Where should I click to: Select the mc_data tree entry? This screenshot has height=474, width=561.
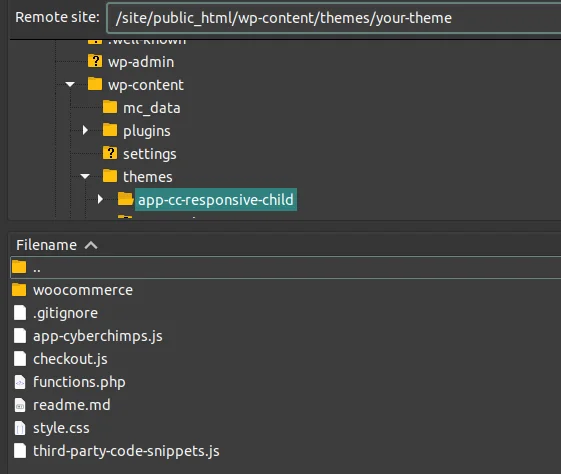pos(152,108)
